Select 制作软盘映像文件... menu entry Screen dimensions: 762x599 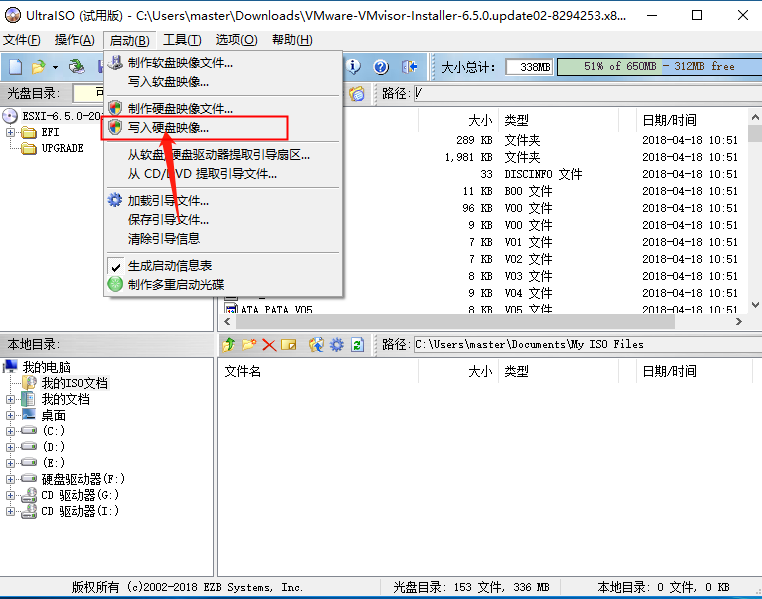(x=224, y=63)
